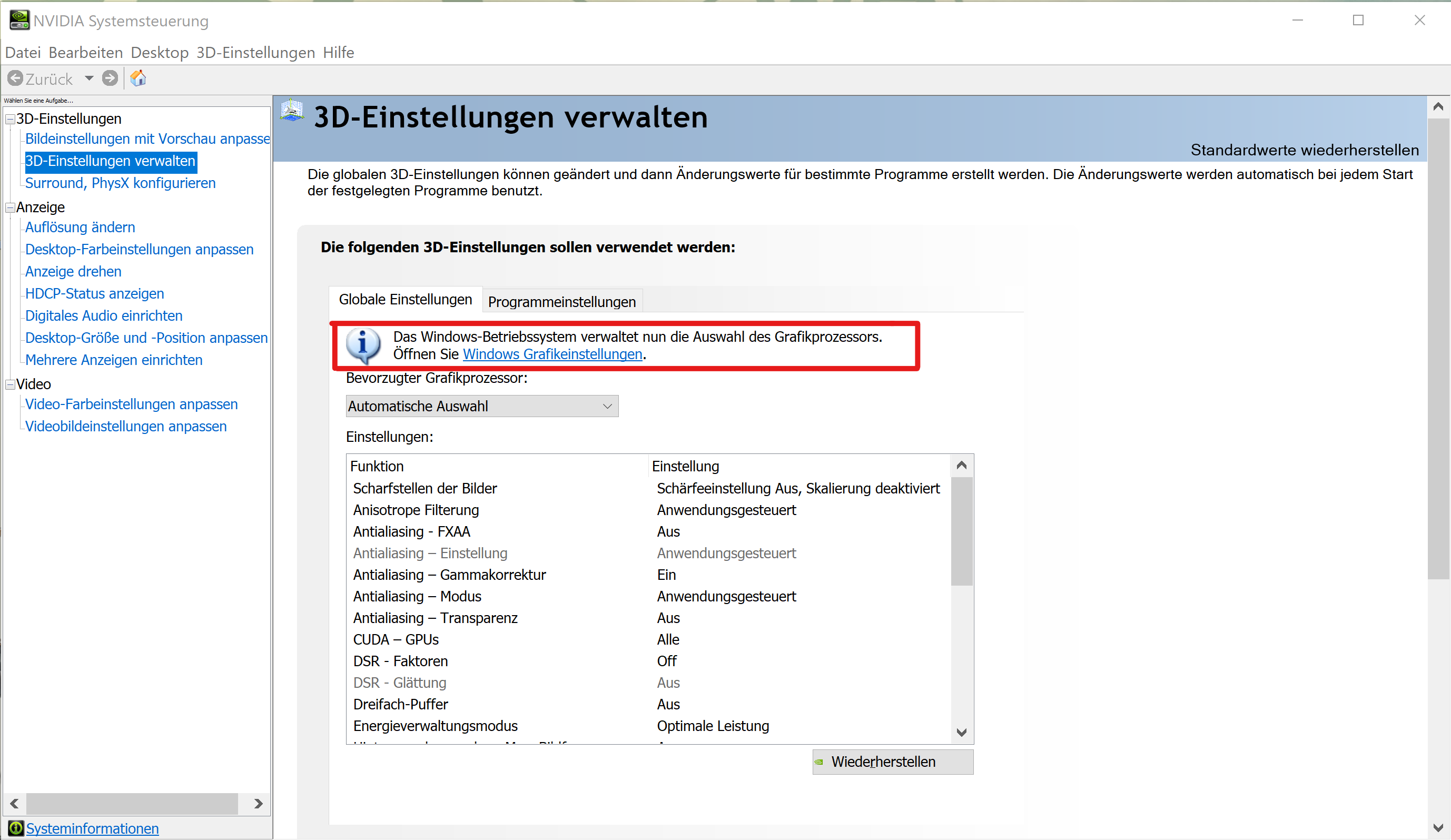Click the 3D settings page header icon
The width and height of the screenshot is (1451, 840).
coord(292,111)
